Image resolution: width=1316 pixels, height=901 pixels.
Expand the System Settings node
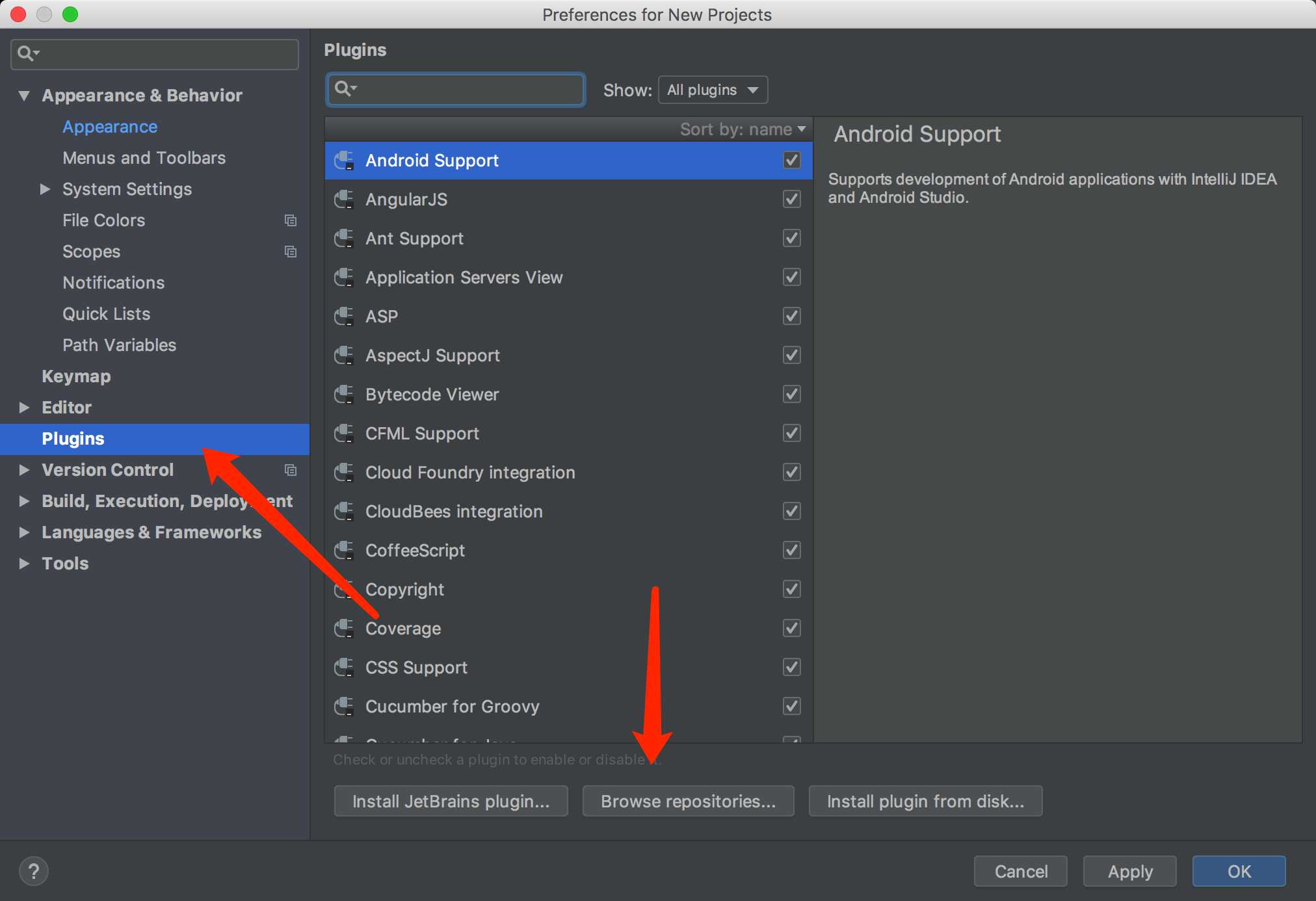click(x=45, y=189)
